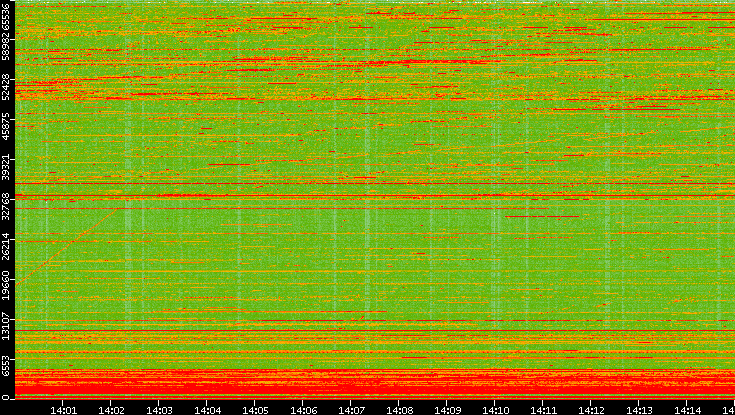Viewport: 735px width, 415px height.
Task: Select the 58982 vertical axis label
Action: click(5, 46)
